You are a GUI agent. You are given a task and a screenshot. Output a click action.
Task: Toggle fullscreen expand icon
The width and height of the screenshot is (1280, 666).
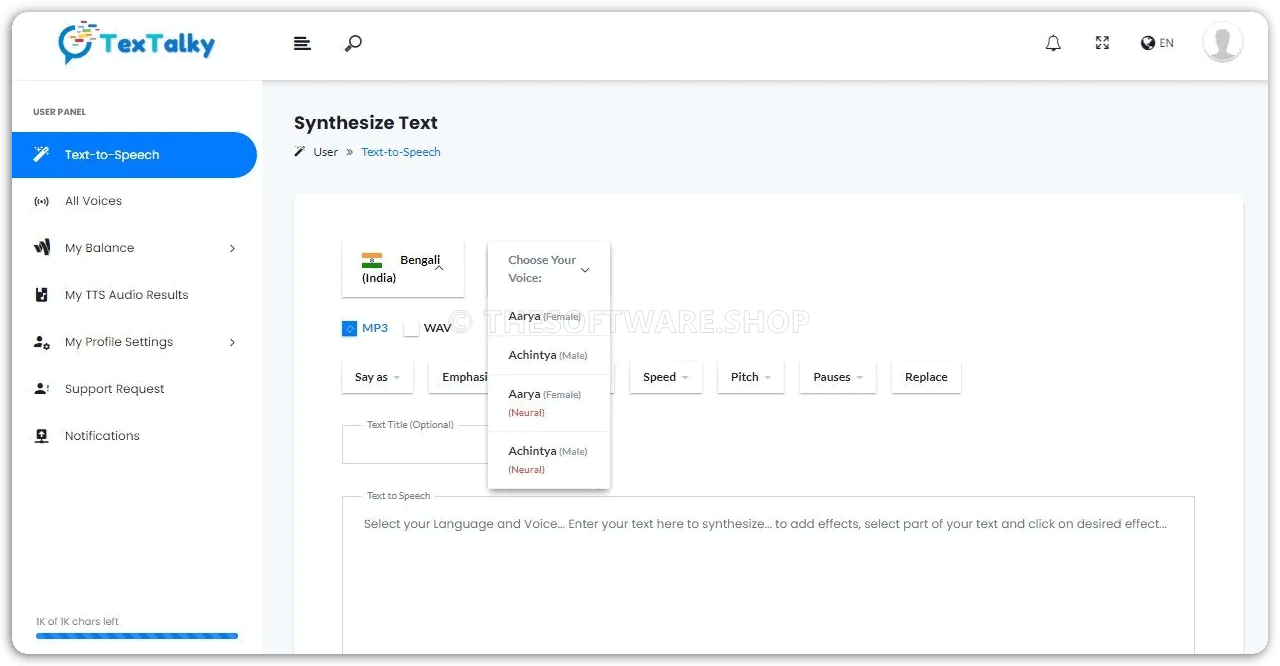click(x=1102, y=43)
